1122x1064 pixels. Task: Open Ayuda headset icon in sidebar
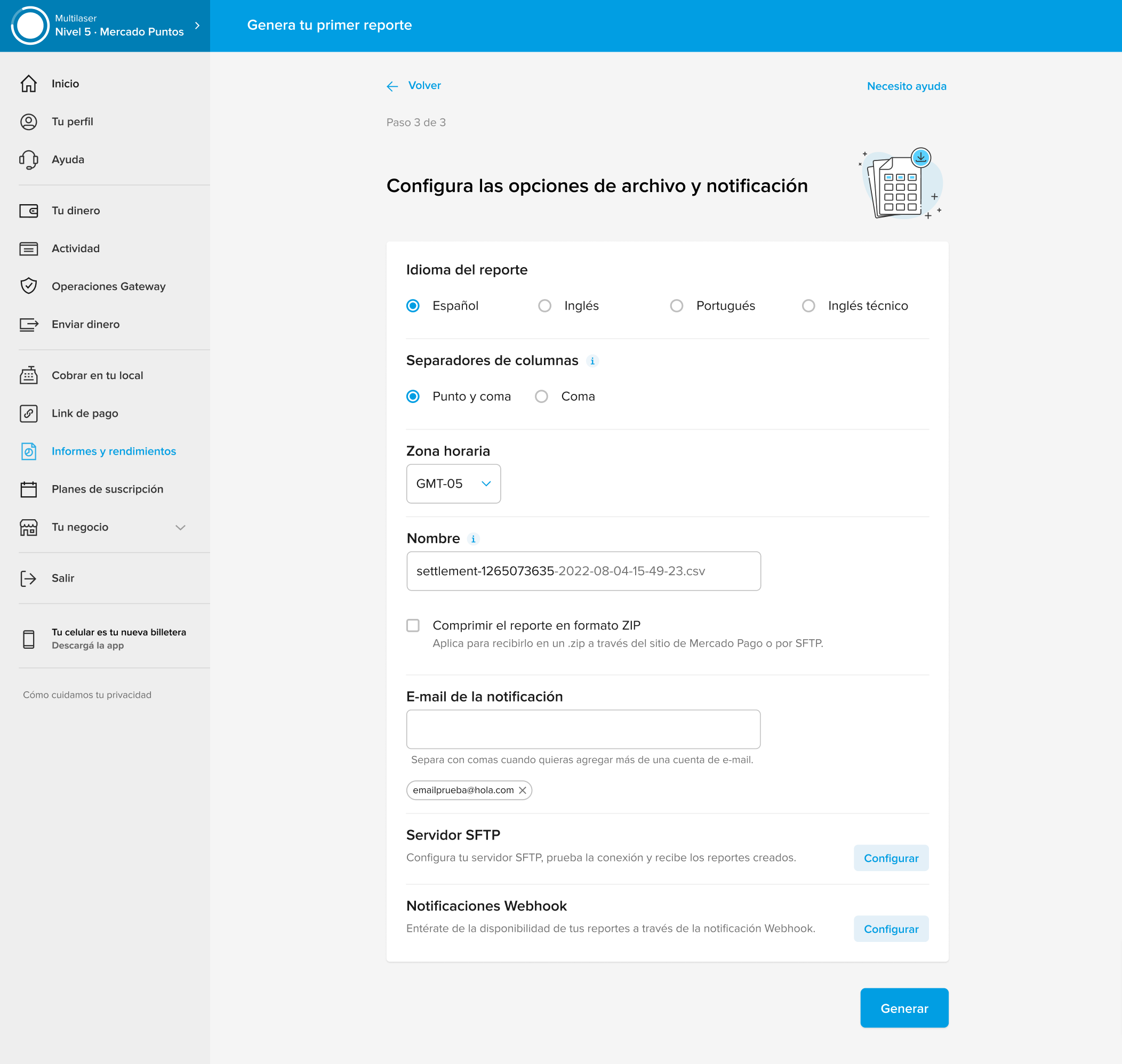(28, 160)
